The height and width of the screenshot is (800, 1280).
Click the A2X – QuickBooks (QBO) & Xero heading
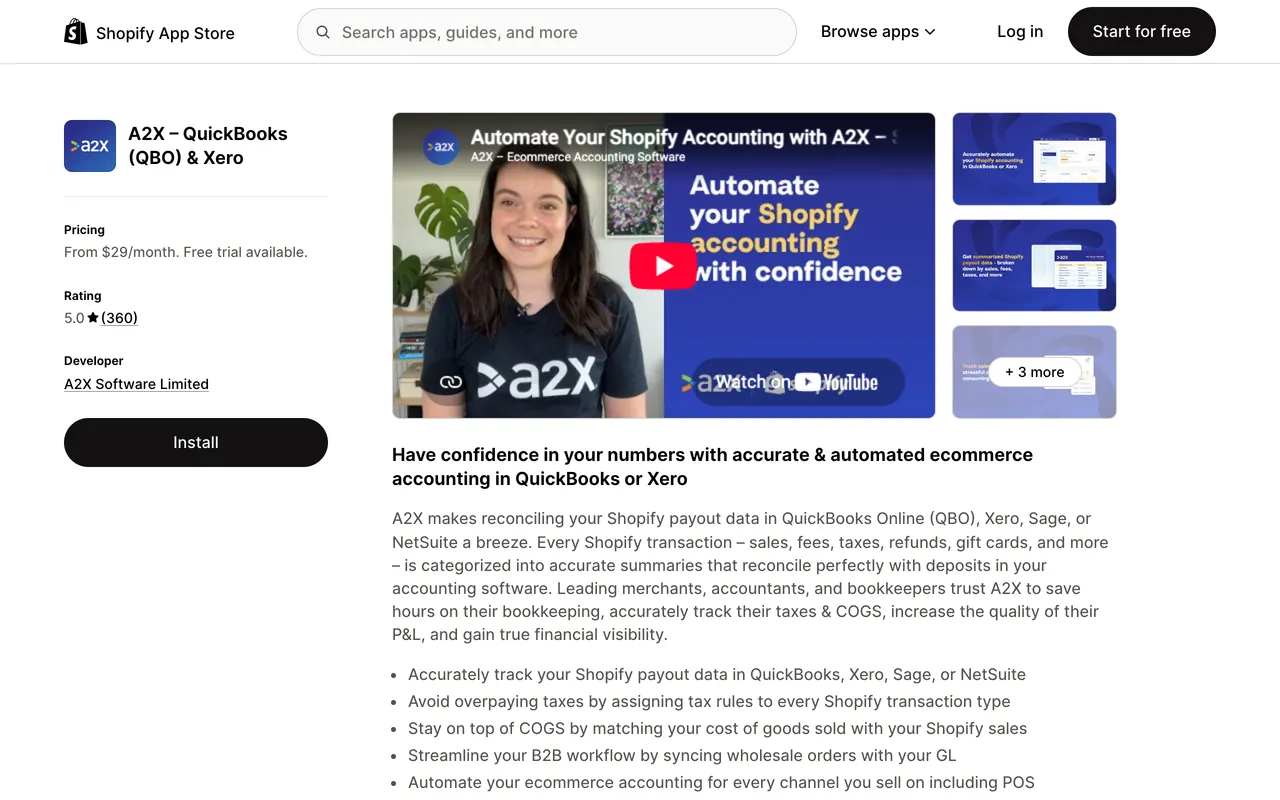(x=208, y=146)
